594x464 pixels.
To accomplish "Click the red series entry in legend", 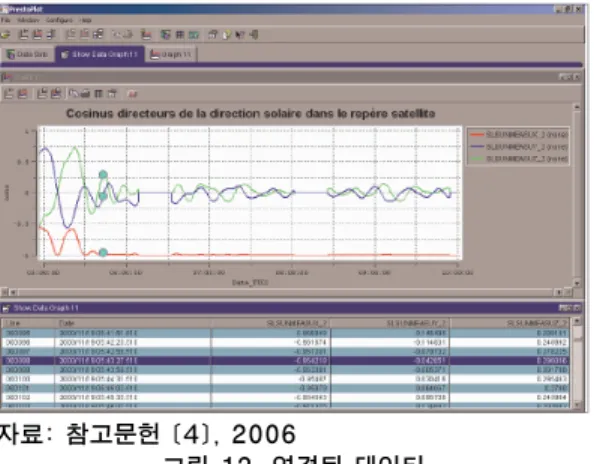I will 519,134.
